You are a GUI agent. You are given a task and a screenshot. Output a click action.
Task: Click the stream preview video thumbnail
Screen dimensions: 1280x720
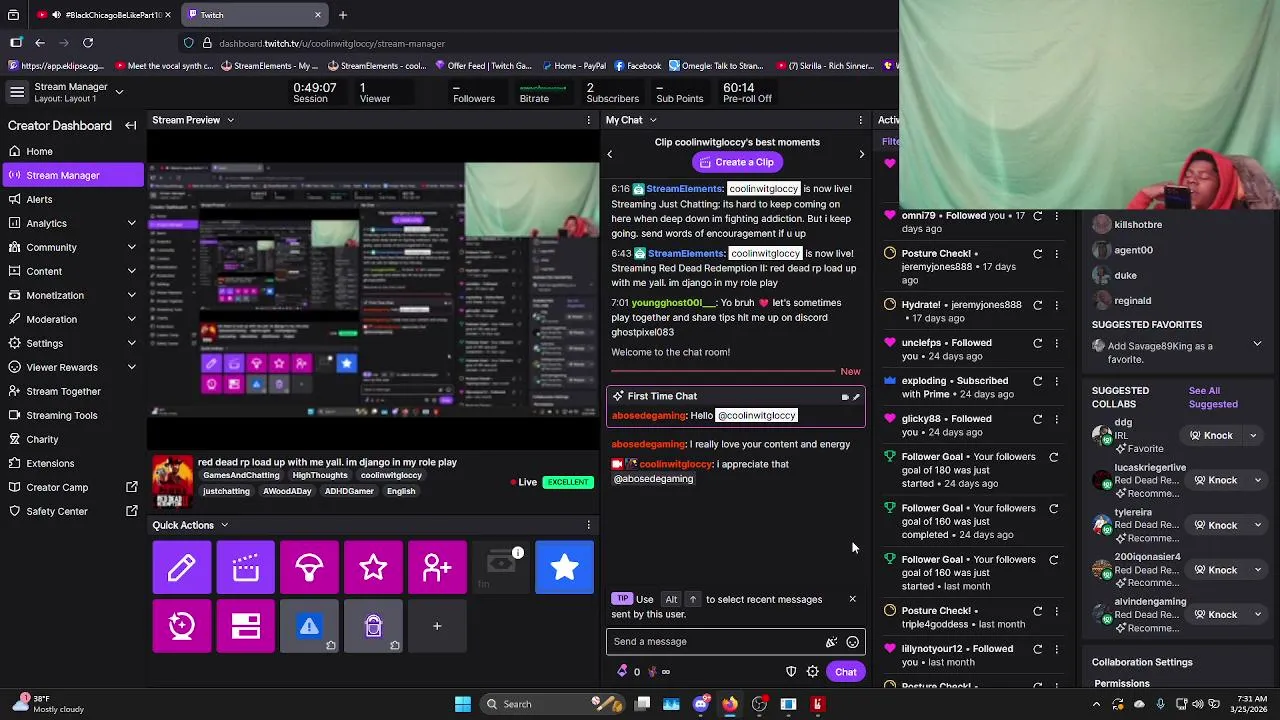point(373,289)
